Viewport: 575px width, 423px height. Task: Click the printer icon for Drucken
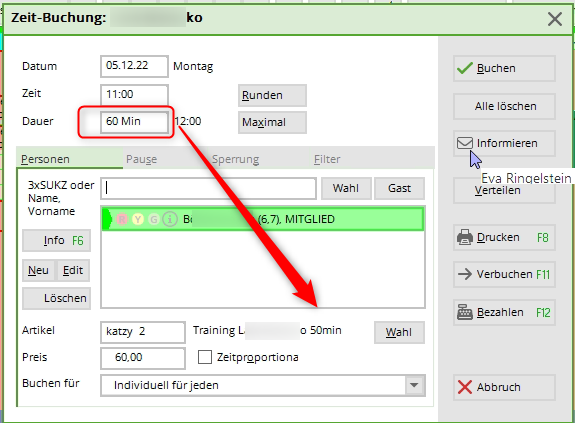click(x=465, y=237)
